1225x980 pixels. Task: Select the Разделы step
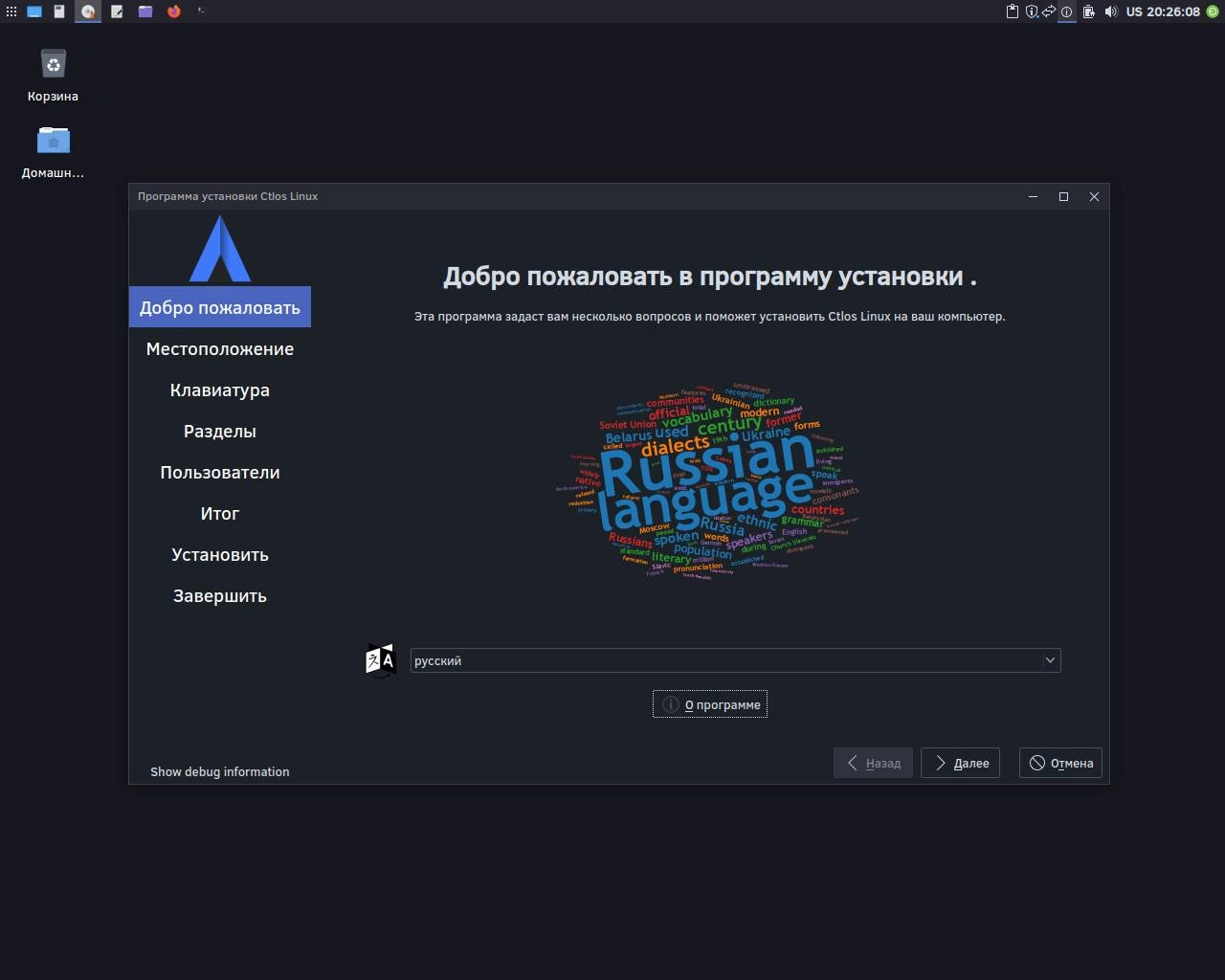[x=220, y=431]
